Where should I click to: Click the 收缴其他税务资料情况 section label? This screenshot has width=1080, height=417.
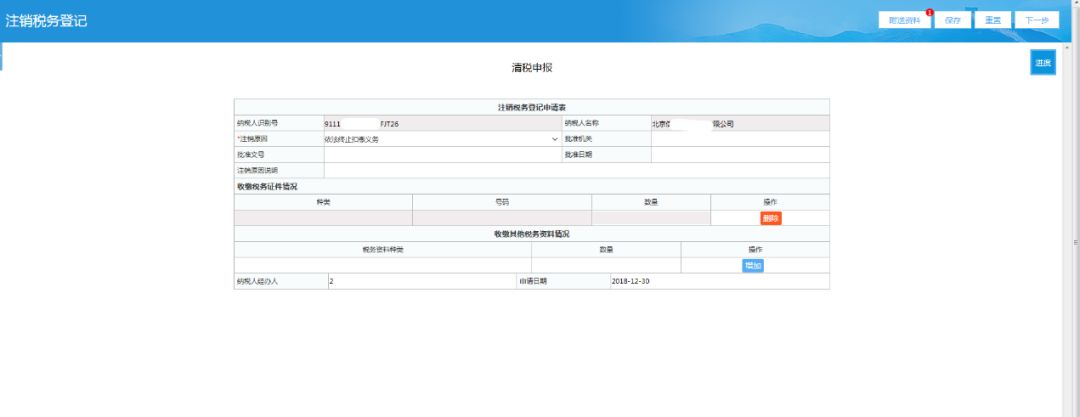pos(532,234)
